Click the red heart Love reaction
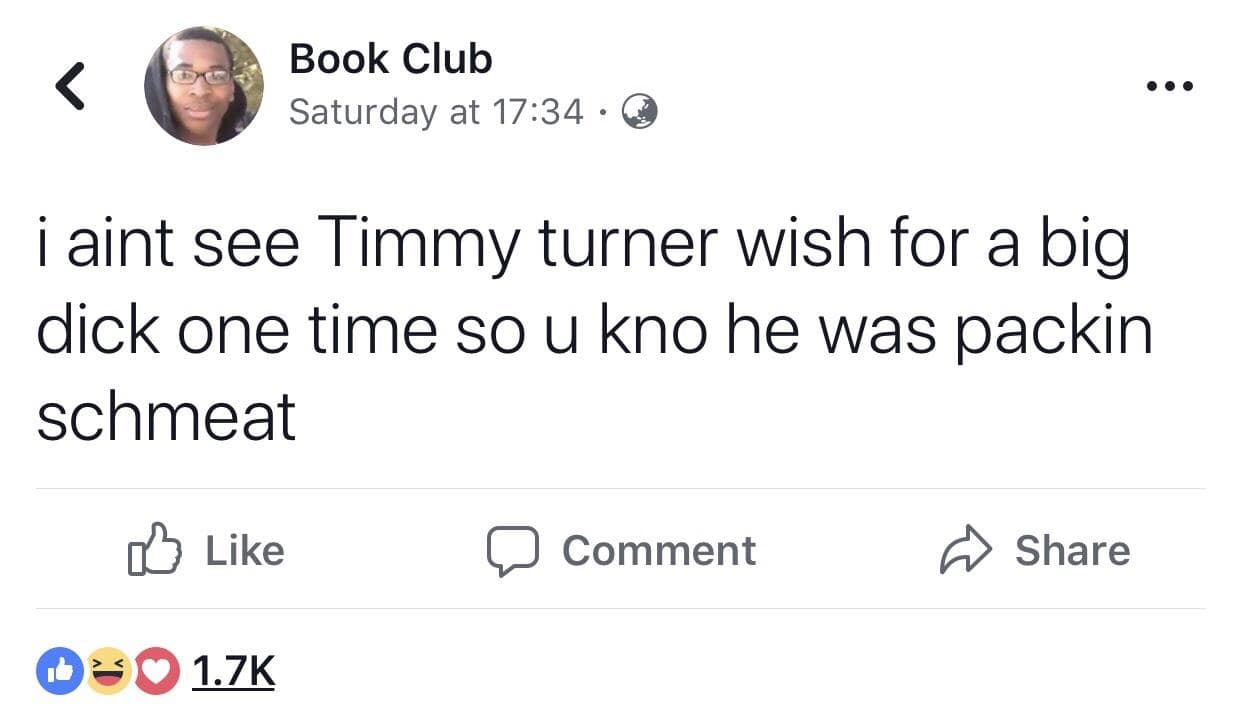This screenshot has width=1242, height=728. 152,670
